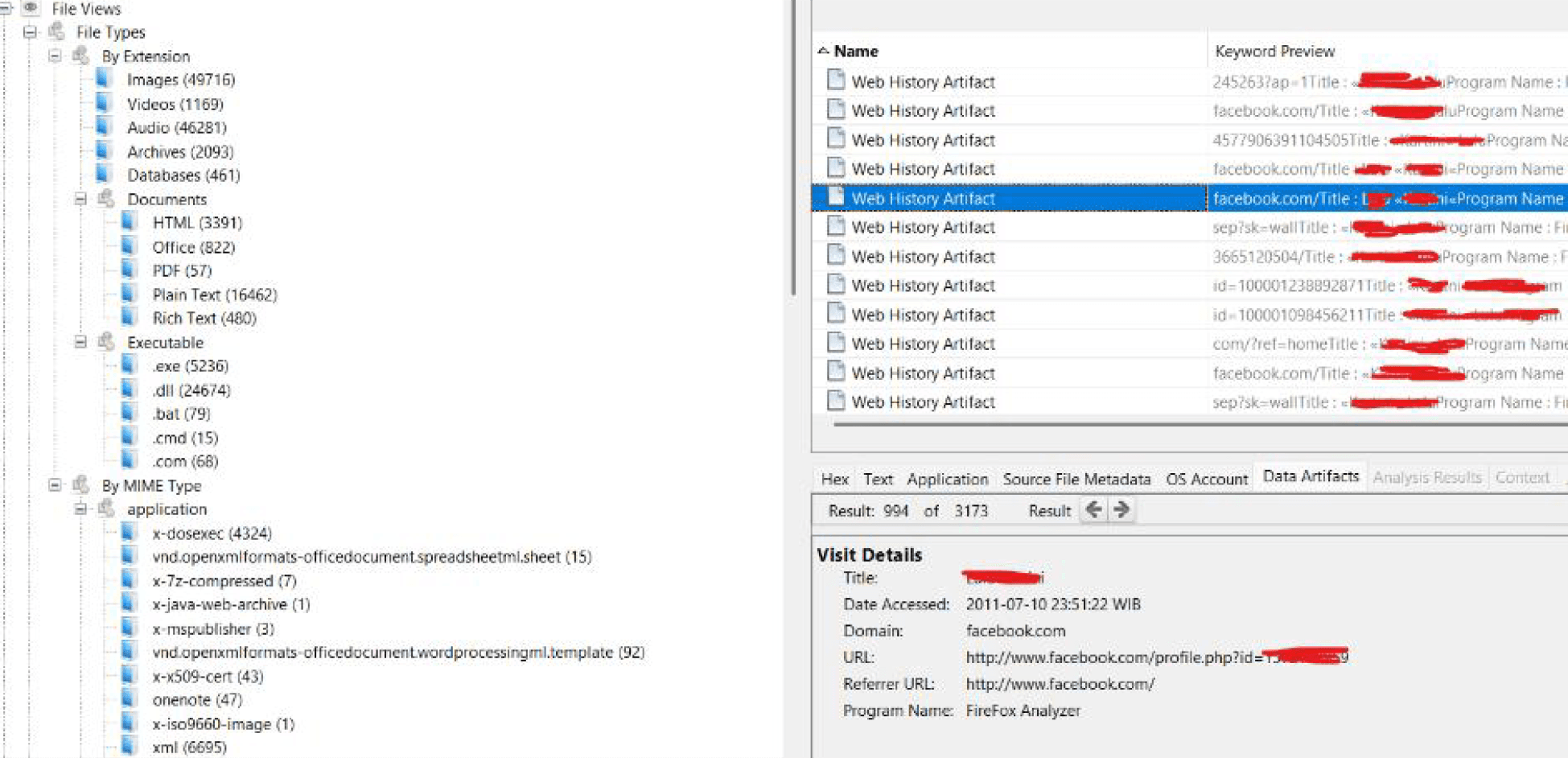Viewport: 1568px width, 758px height.
Task: Click the x-7z-compressed (7) node icon
Action: 129,580
